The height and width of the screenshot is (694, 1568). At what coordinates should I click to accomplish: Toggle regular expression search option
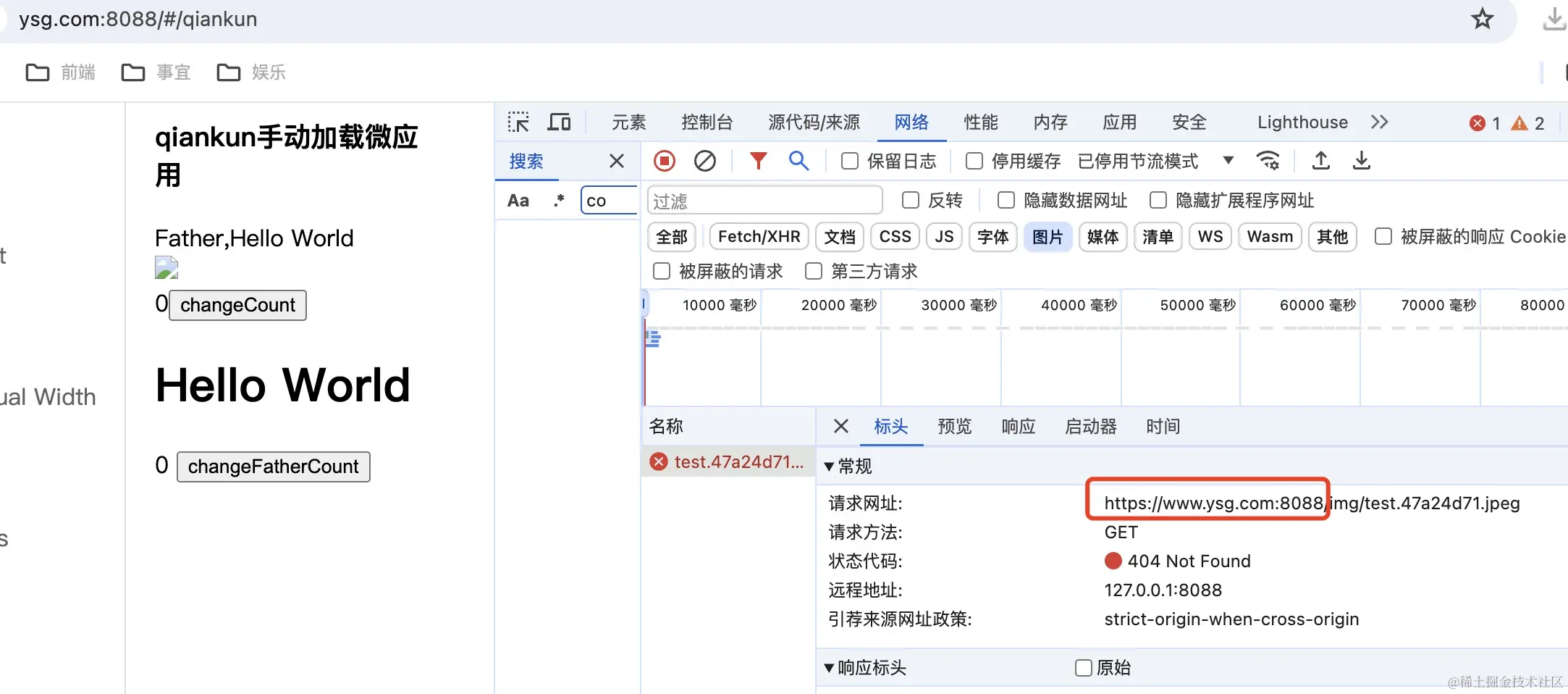[x=558, y=201]
